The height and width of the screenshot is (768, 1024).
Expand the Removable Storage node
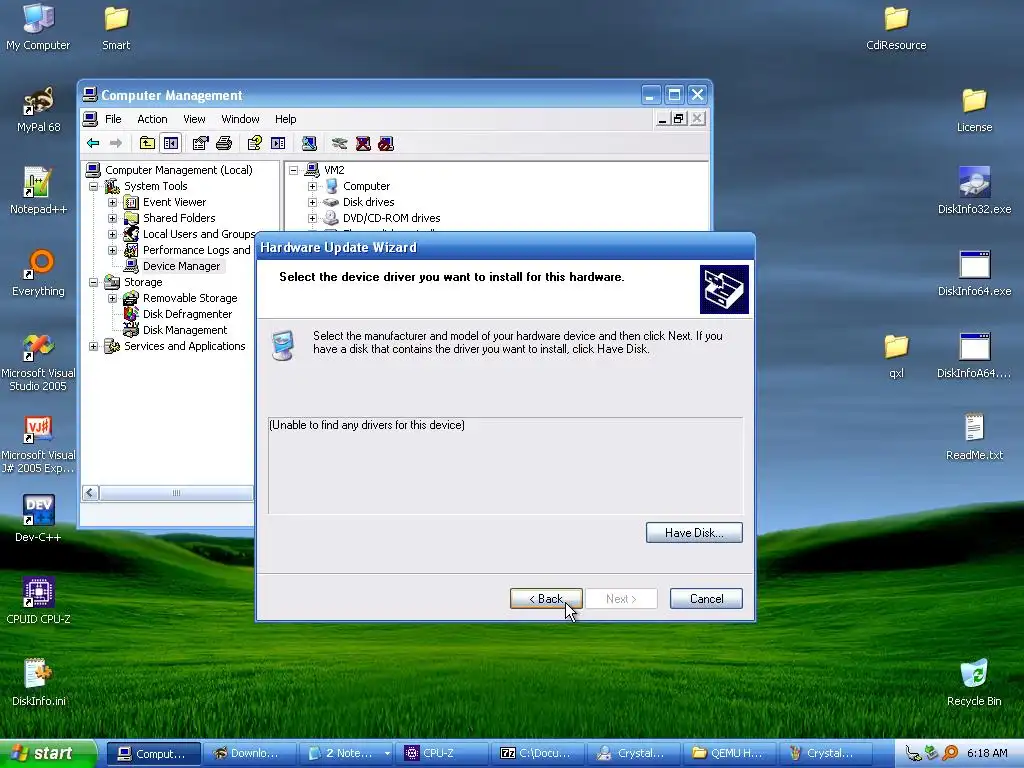pyautogui.click(x=112, y=298)
